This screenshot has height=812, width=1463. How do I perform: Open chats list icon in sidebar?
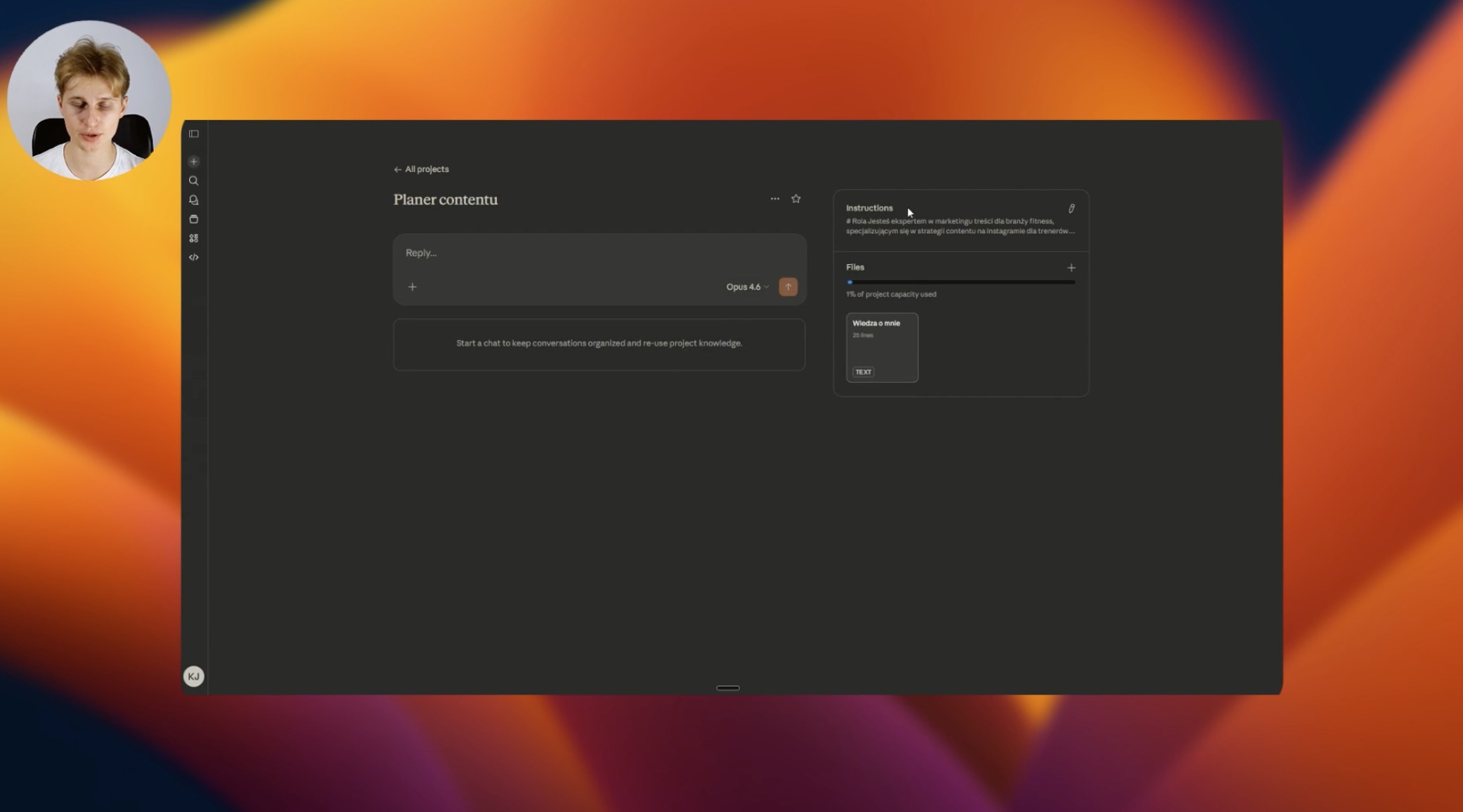194,200
